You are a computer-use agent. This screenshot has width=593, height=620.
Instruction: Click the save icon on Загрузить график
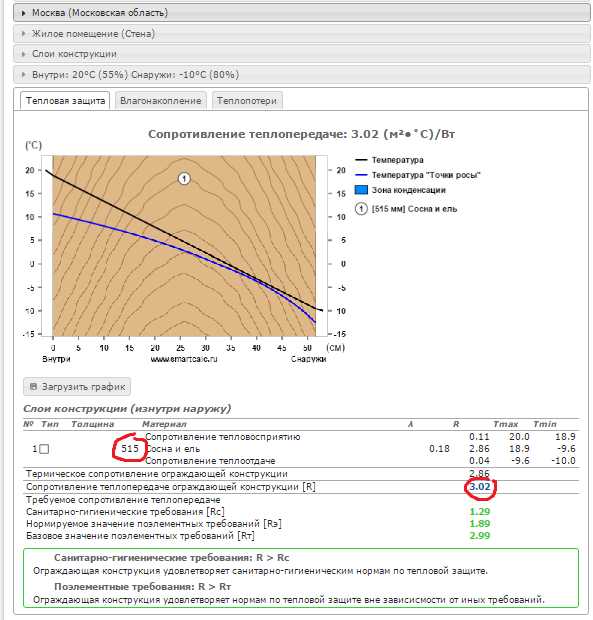(34, 386)
